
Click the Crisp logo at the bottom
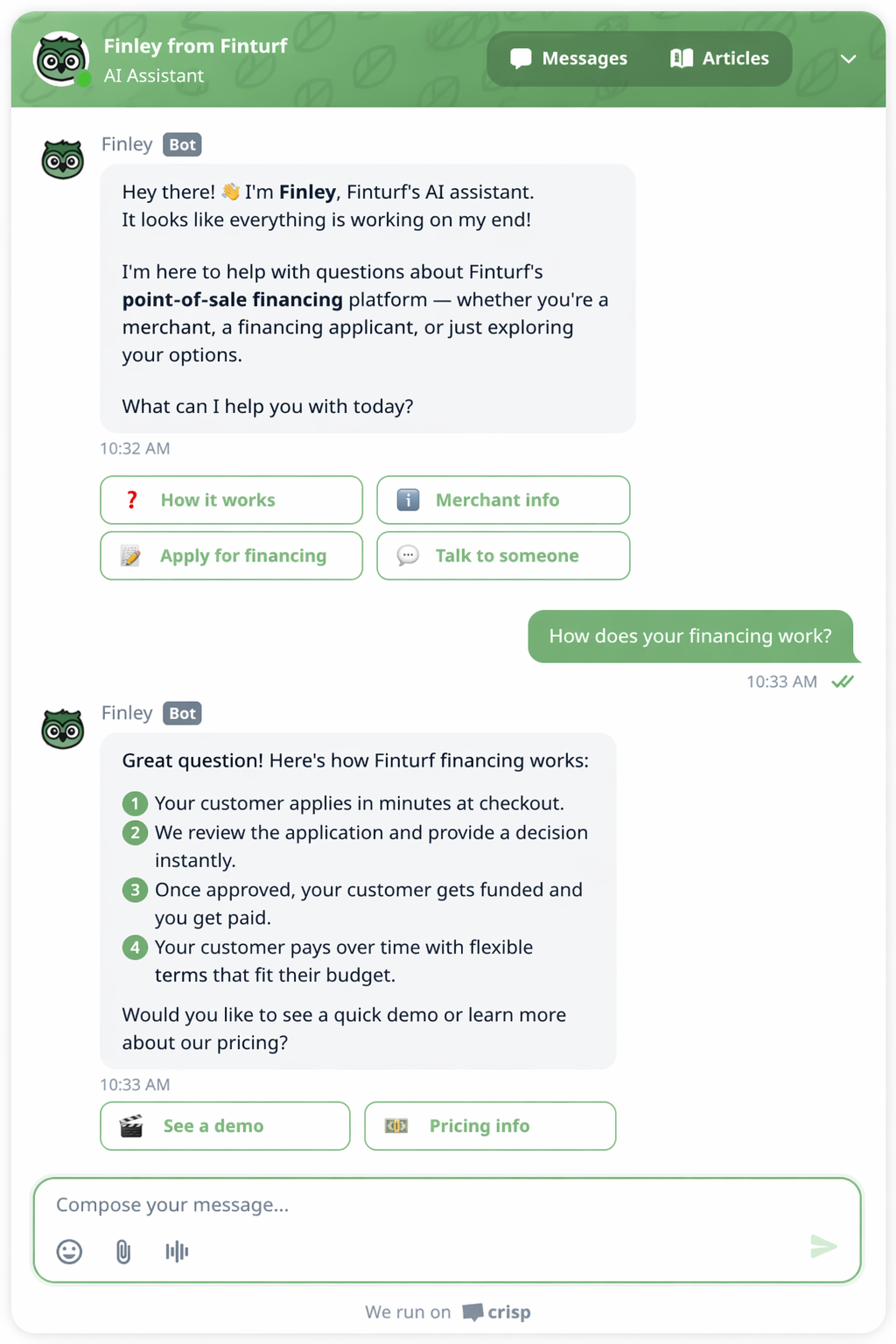(x=498, y=1312)
